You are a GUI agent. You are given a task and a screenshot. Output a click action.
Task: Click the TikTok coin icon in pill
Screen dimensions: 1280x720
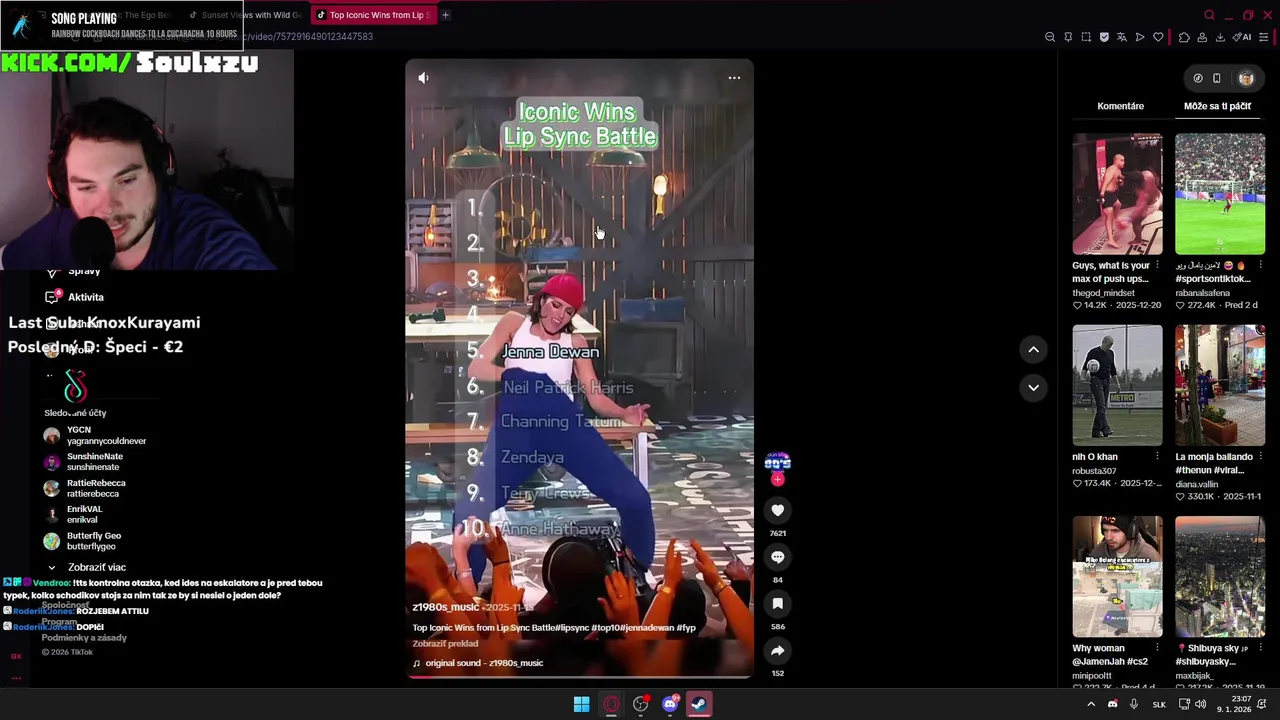pos(1198,78)
